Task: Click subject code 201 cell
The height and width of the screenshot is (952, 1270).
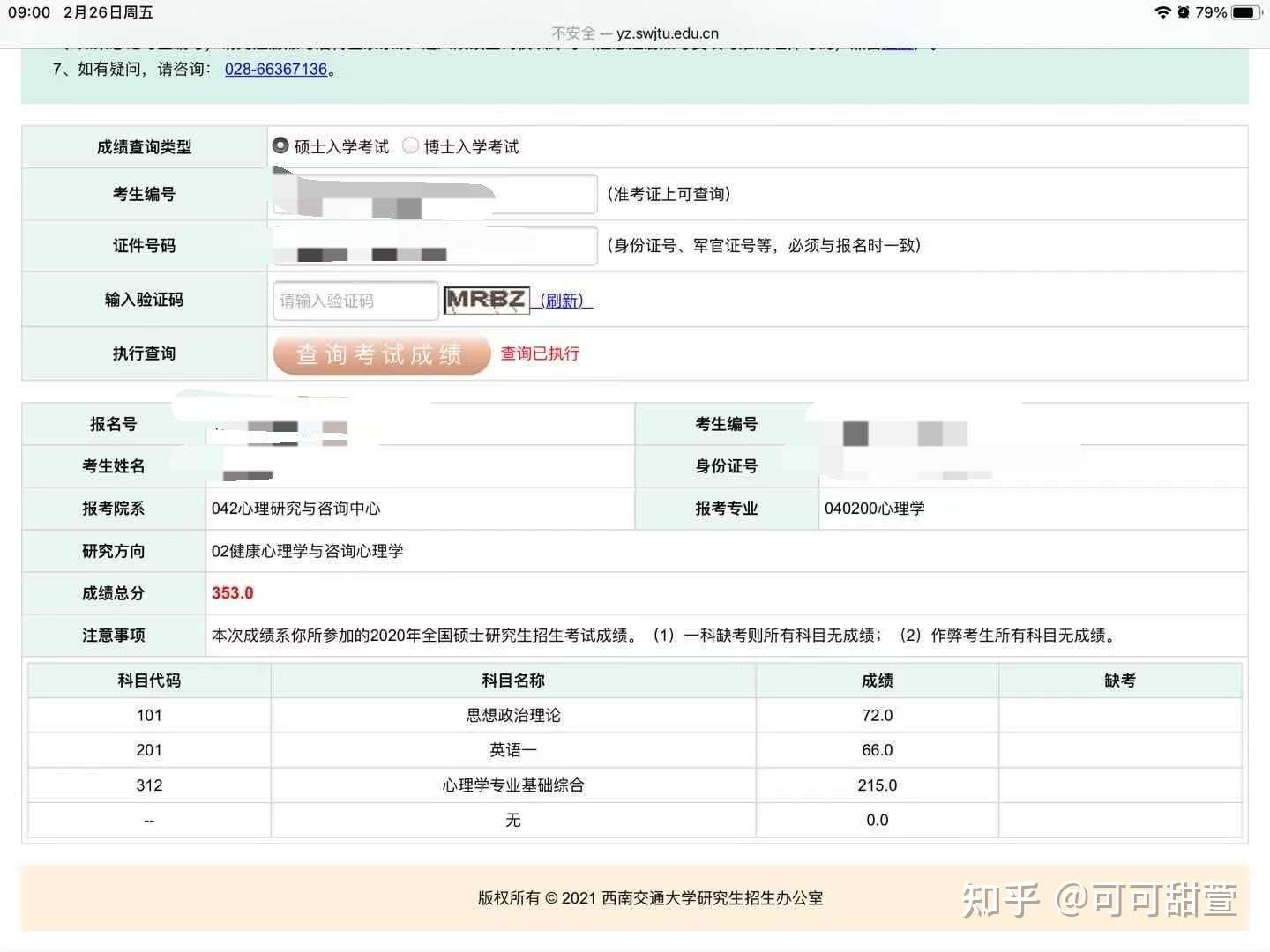Action: coord(149,750)
